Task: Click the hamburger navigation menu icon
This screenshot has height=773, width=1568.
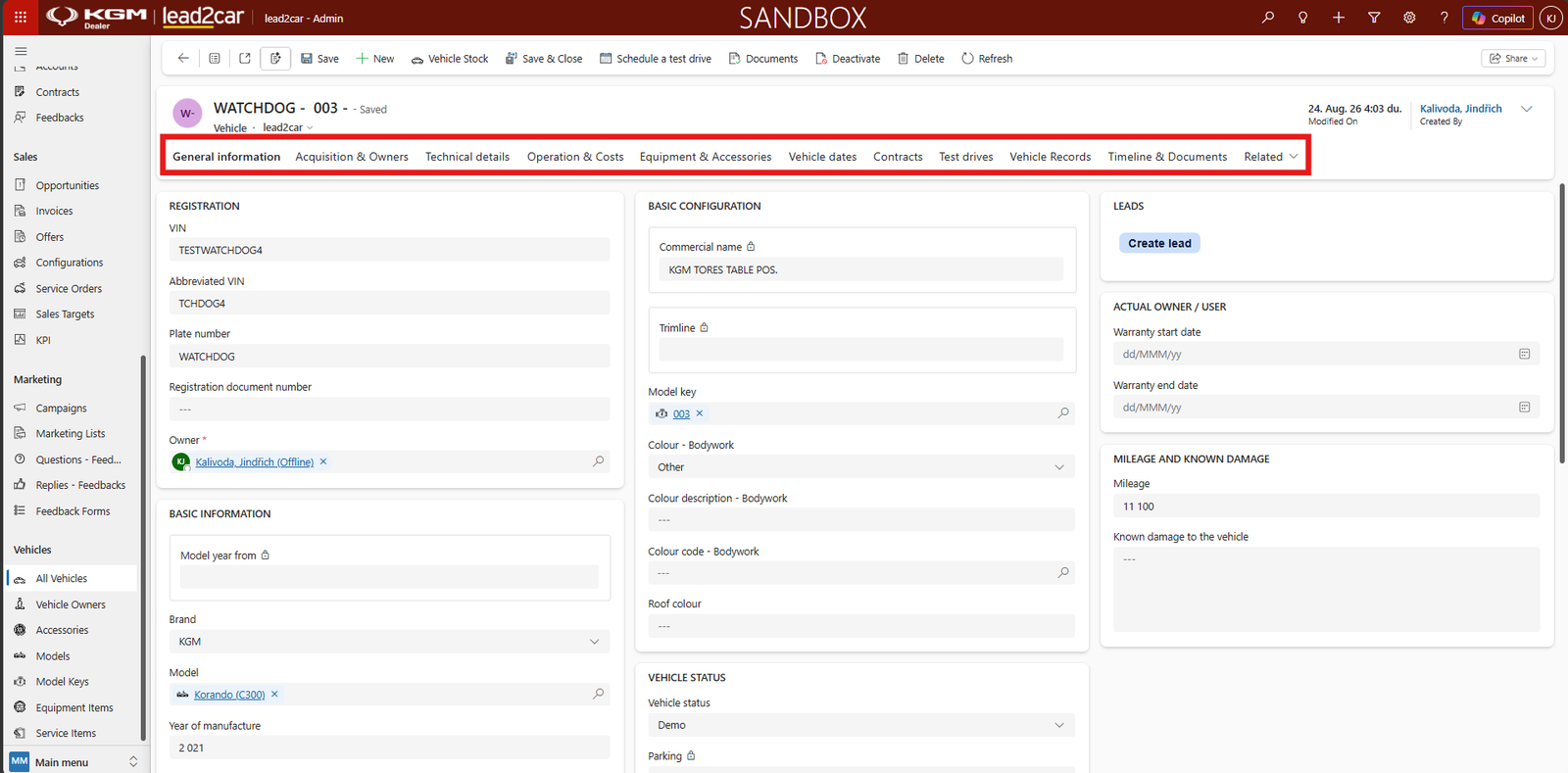Action: pos(21,51)
